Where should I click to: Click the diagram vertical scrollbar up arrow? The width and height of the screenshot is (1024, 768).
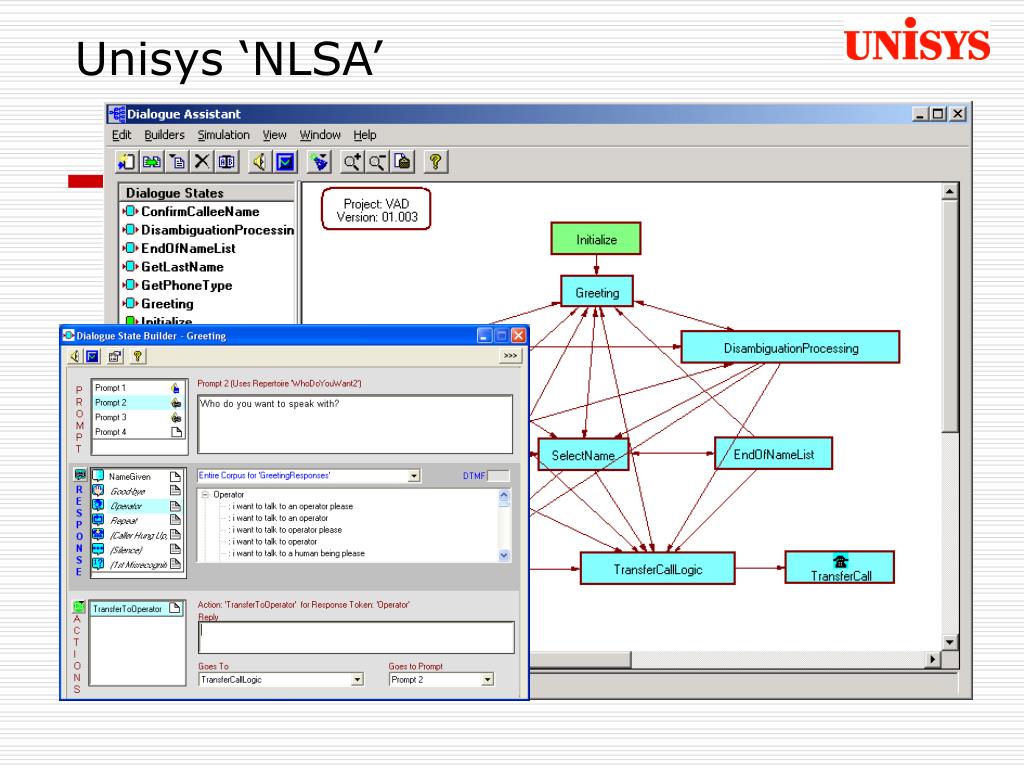pos(950,191)
